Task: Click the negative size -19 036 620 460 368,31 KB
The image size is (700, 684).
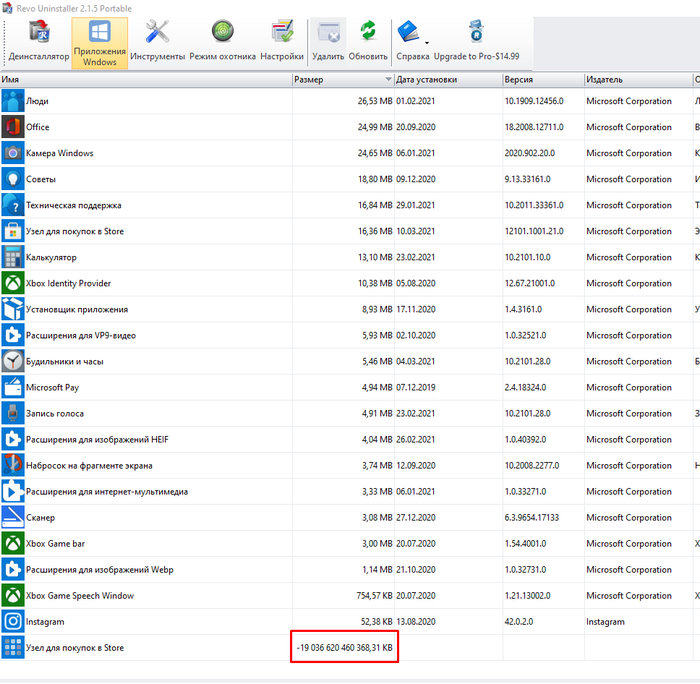Action: click(x=345, y=647)
